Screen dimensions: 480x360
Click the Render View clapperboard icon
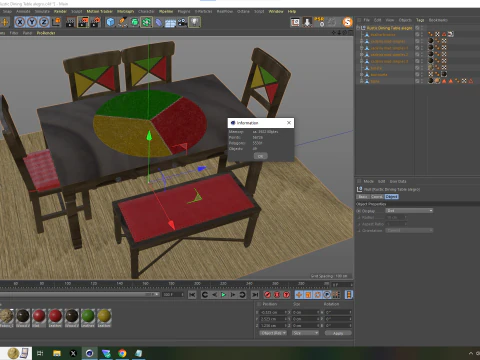pyautogui.click(x=71, y=22)
